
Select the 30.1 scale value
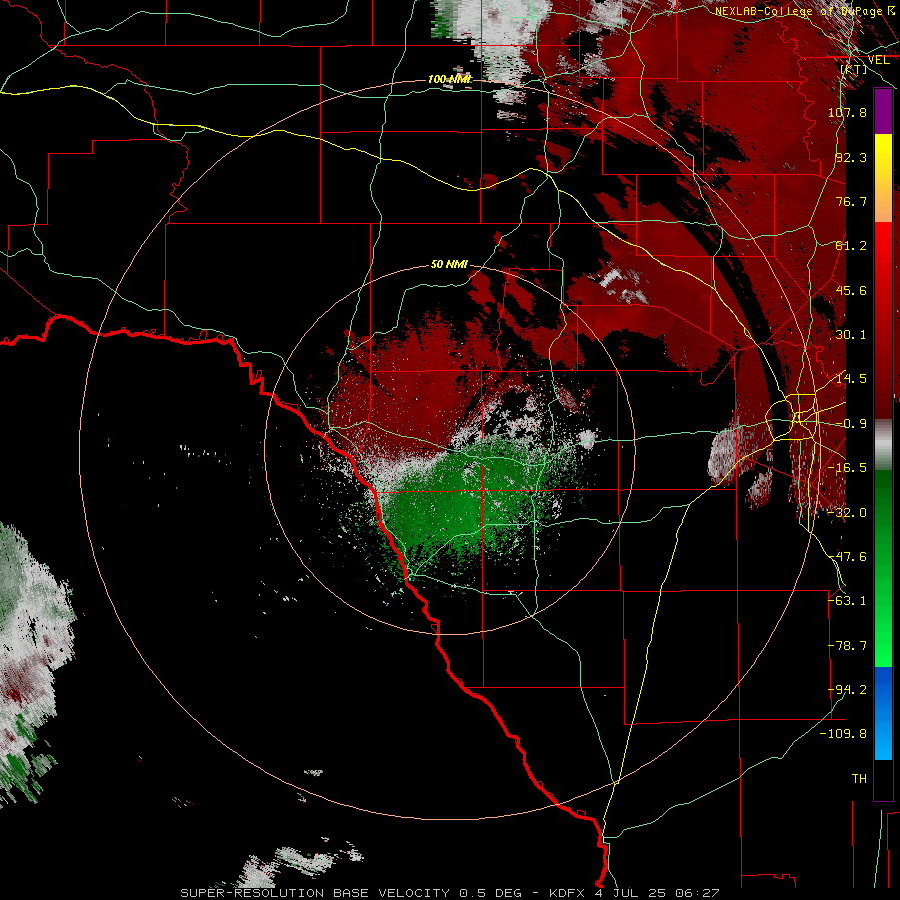point(851,334)
